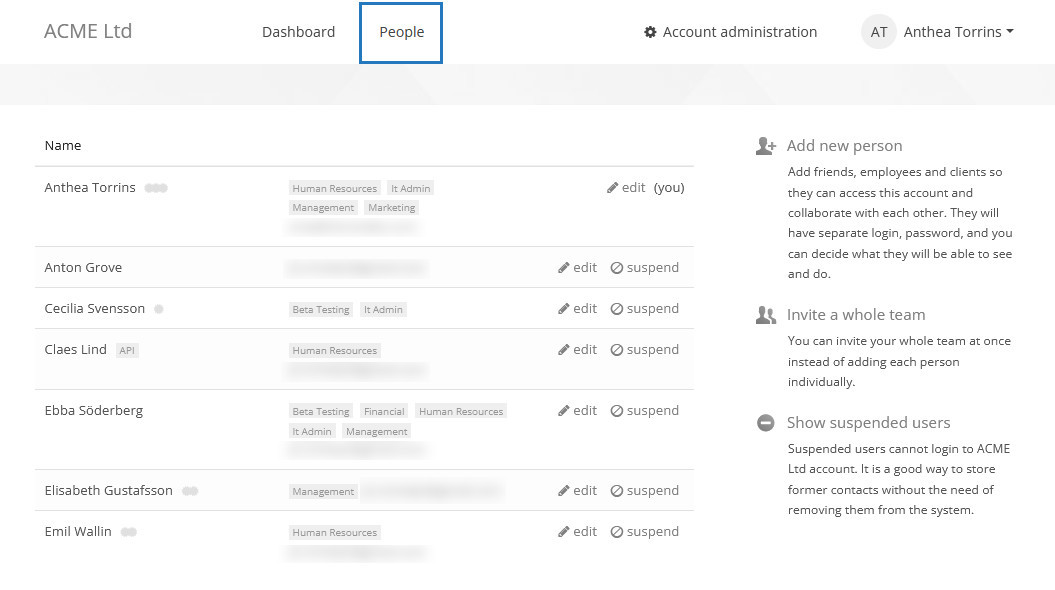Click the API tag beside Claes Lind

click(127, 349)
